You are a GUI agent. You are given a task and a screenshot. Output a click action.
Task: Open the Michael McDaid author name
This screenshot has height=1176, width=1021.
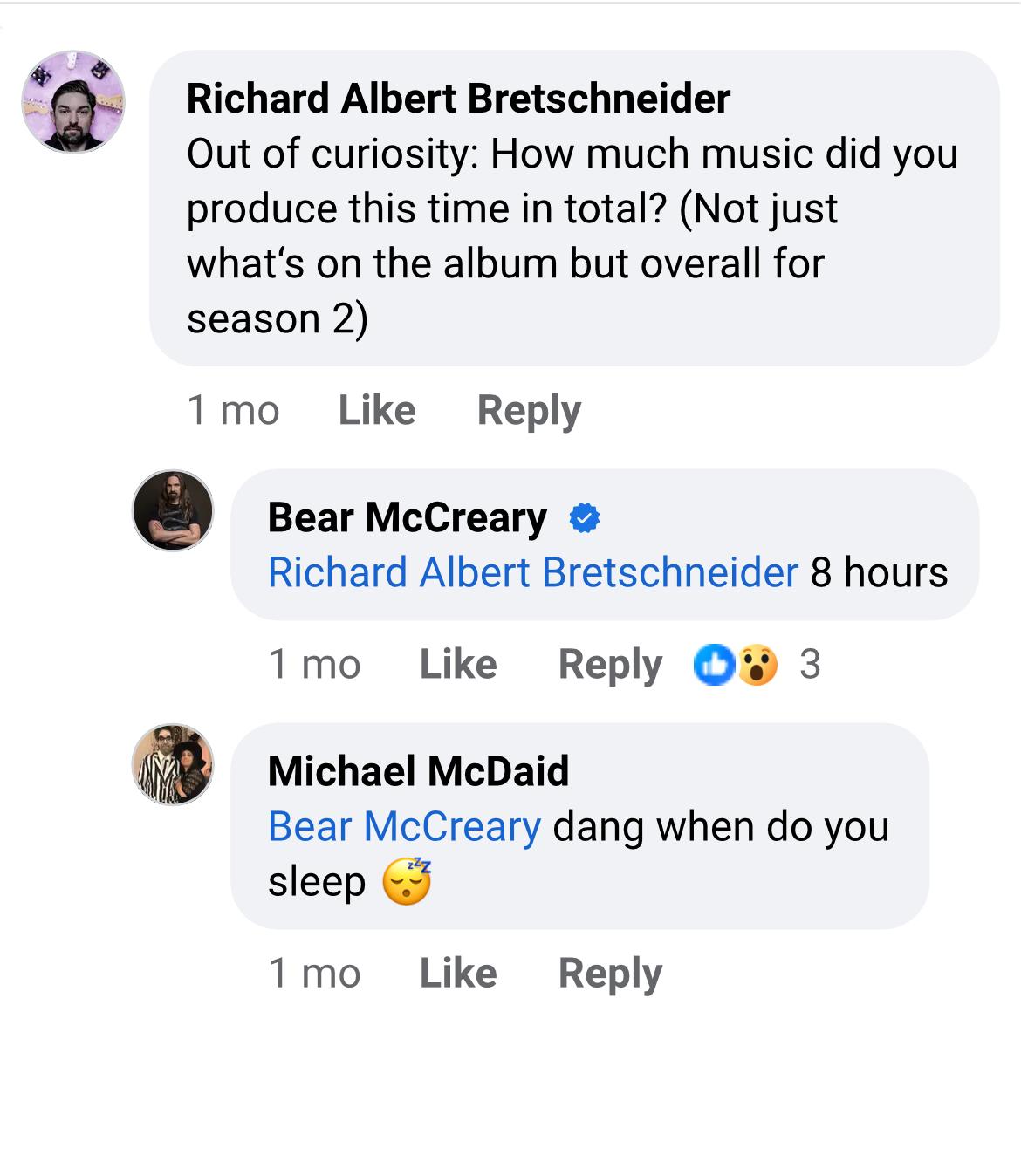coord(418,771)
